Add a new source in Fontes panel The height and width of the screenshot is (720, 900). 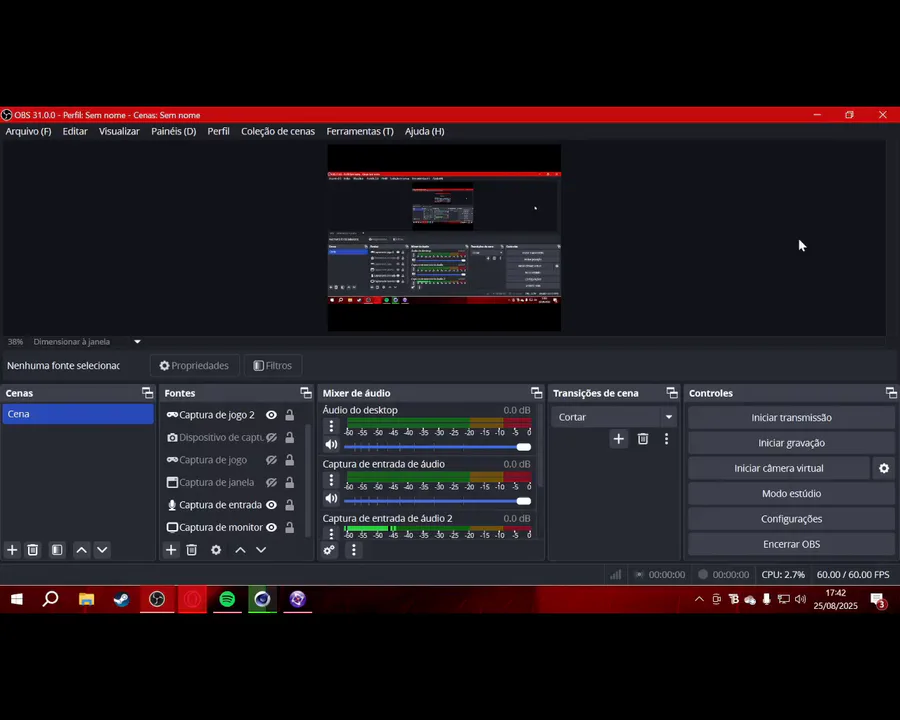[x=171, y=550]
